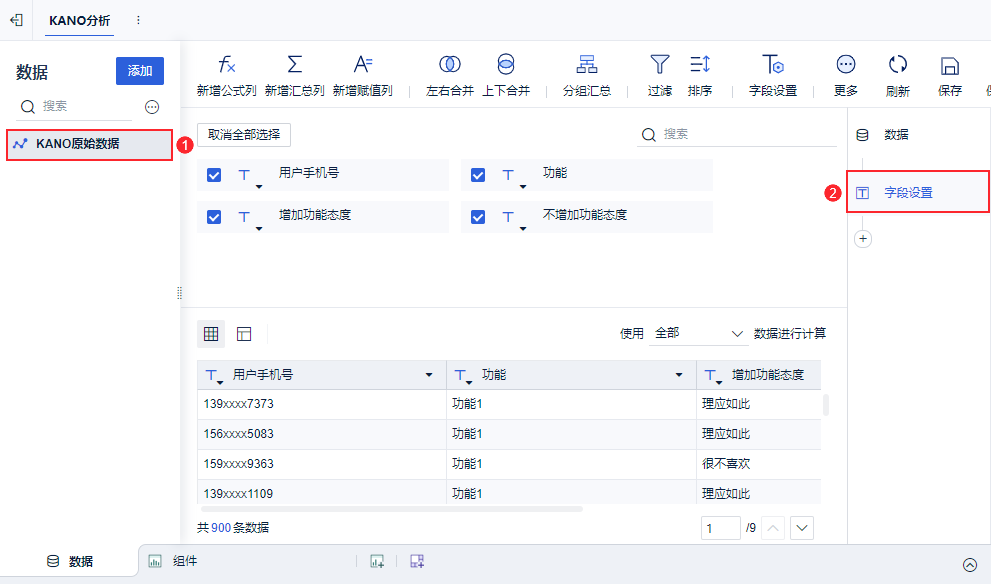Open the 全部 data usage dropdown
This screenshot has height=584, width=991.
698,334
